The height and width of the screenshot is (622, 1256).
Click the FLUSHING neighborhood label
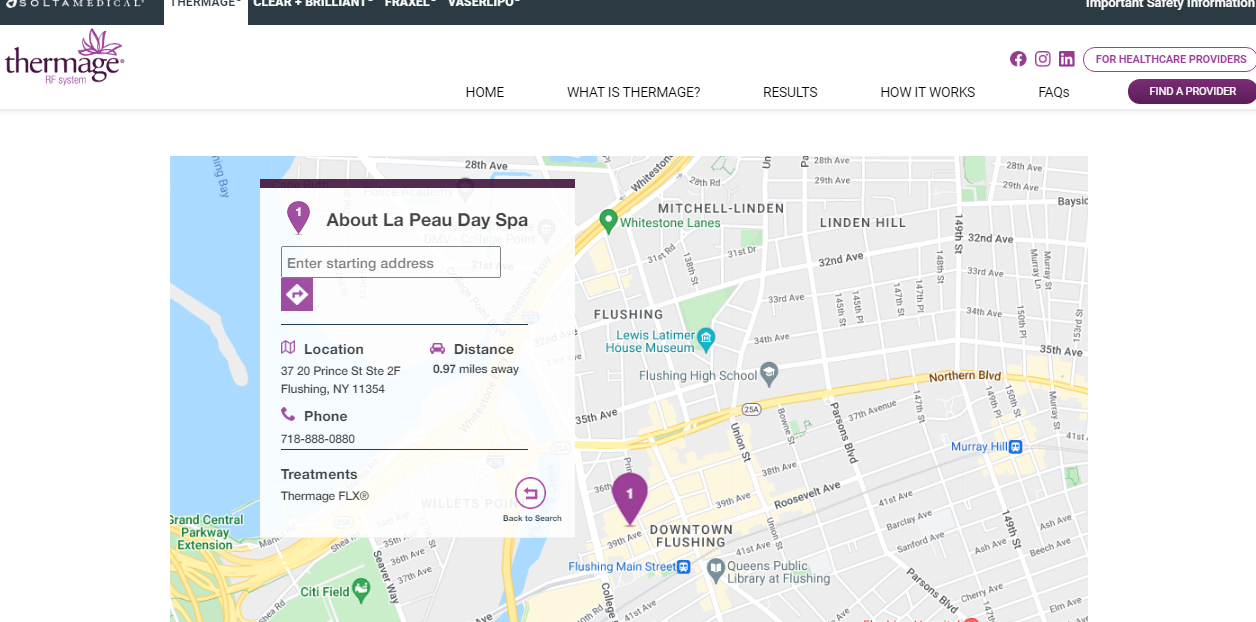click(628, 314)
